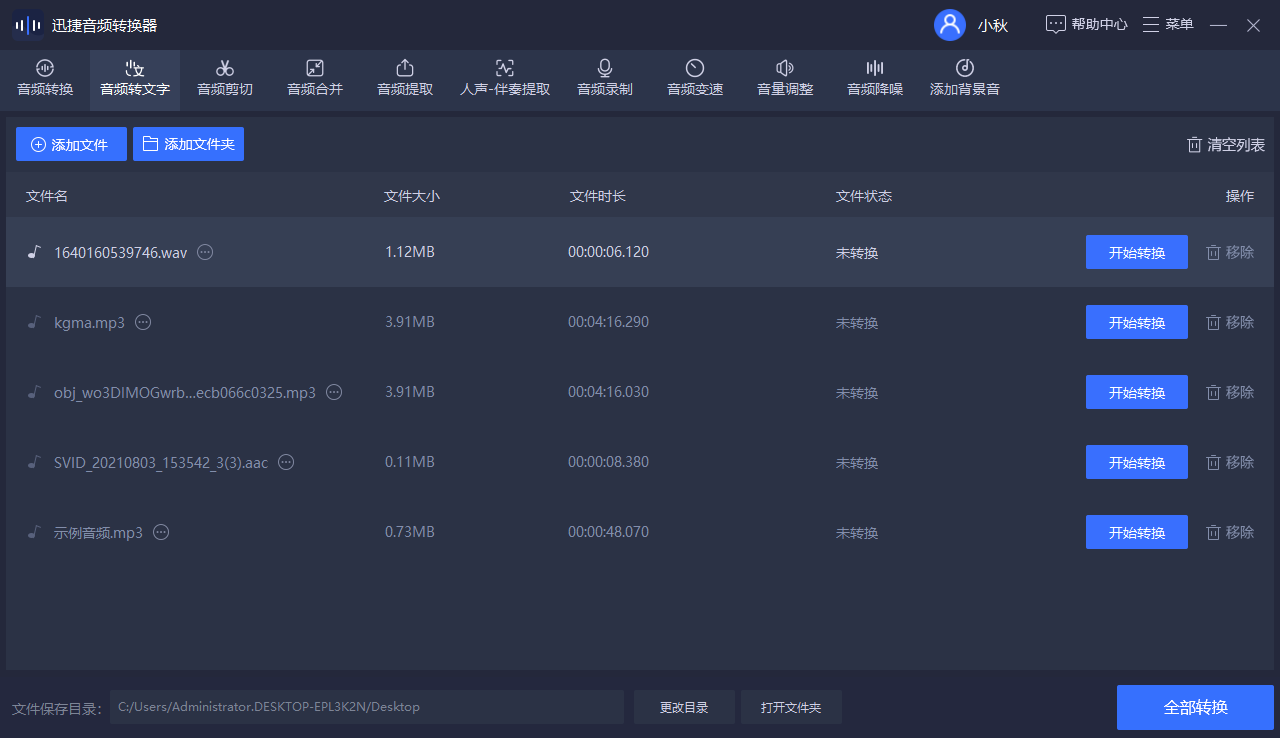1280x738 pixels.
Task: Open the 菜单 menu
Action: (1168, 24)
